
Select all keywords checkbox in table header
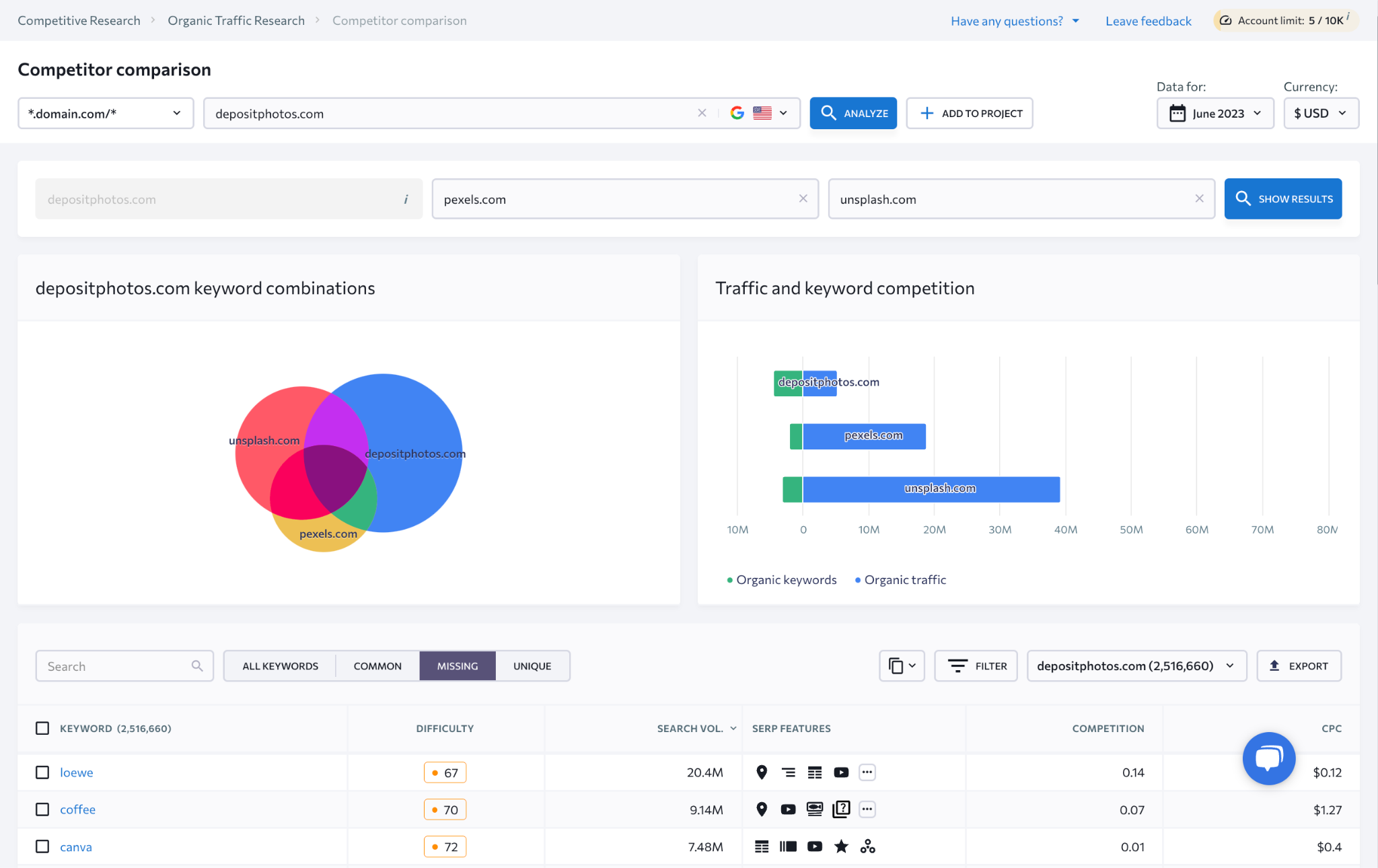(x=42, y=728)
